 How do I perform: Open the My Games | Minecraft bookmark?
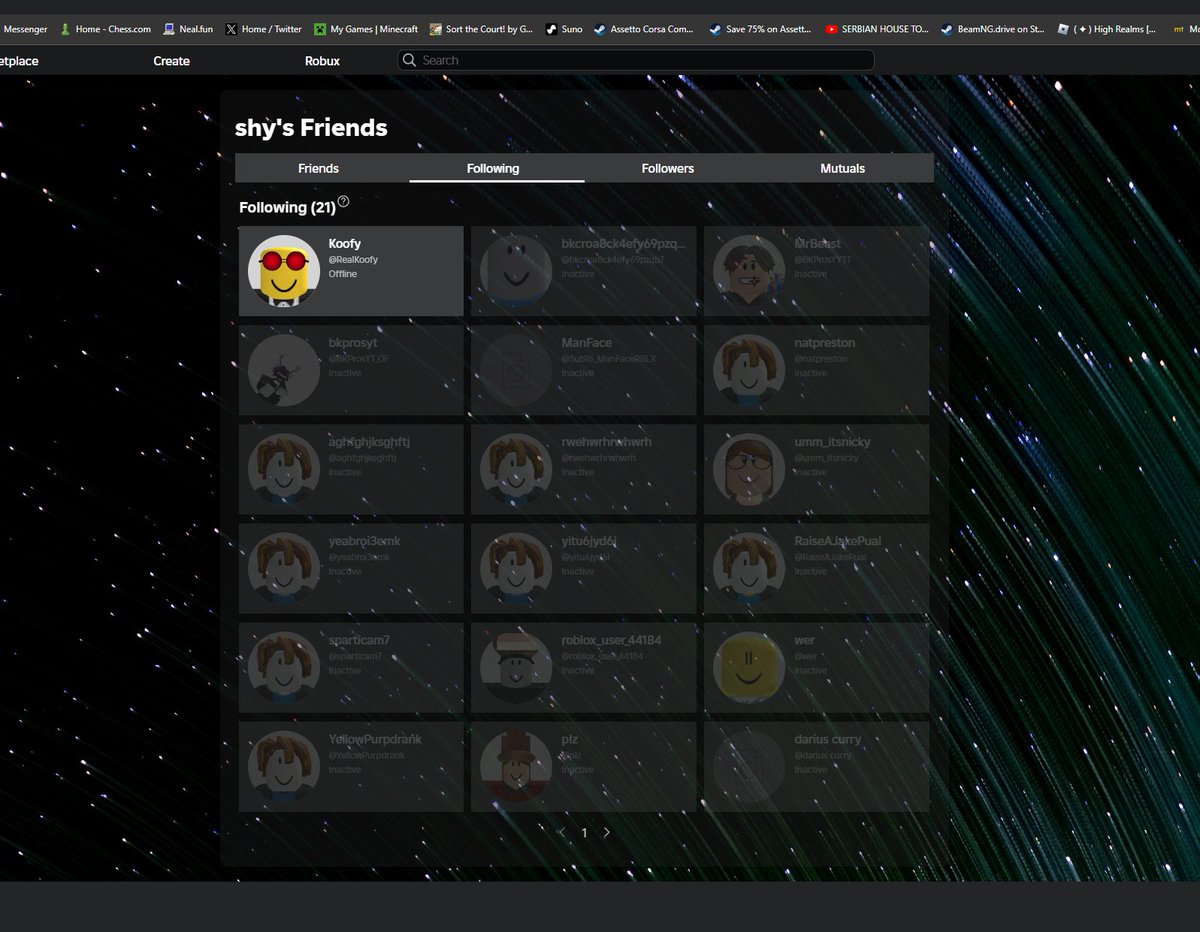click(x=366, y=29)
